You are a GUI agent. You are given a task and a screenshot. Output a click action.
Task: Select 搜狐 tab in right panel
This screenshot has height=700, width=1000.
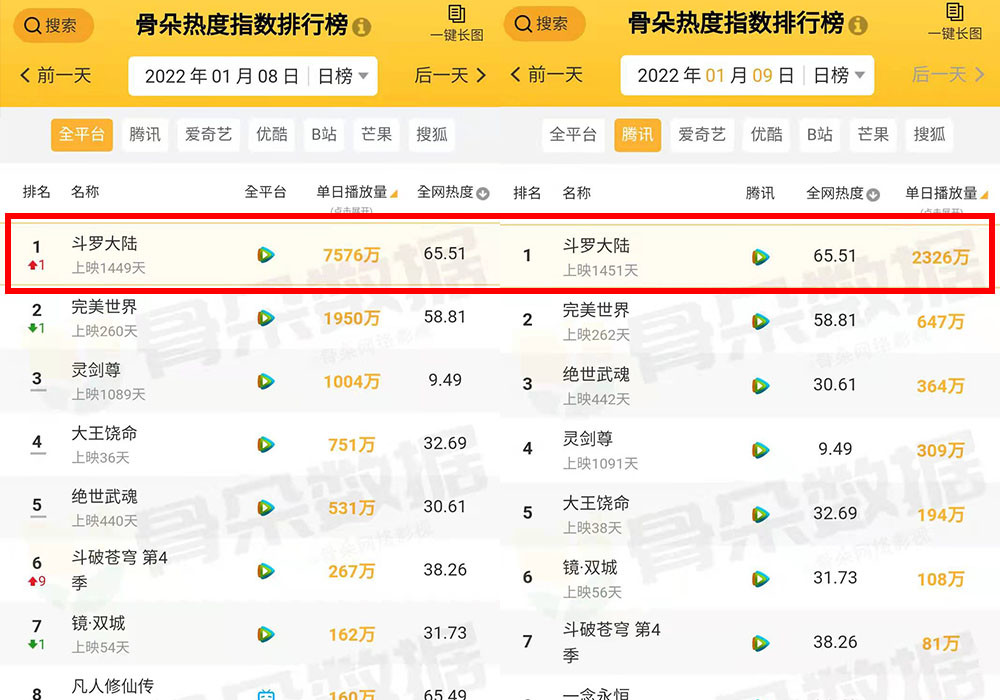point(929,135)
